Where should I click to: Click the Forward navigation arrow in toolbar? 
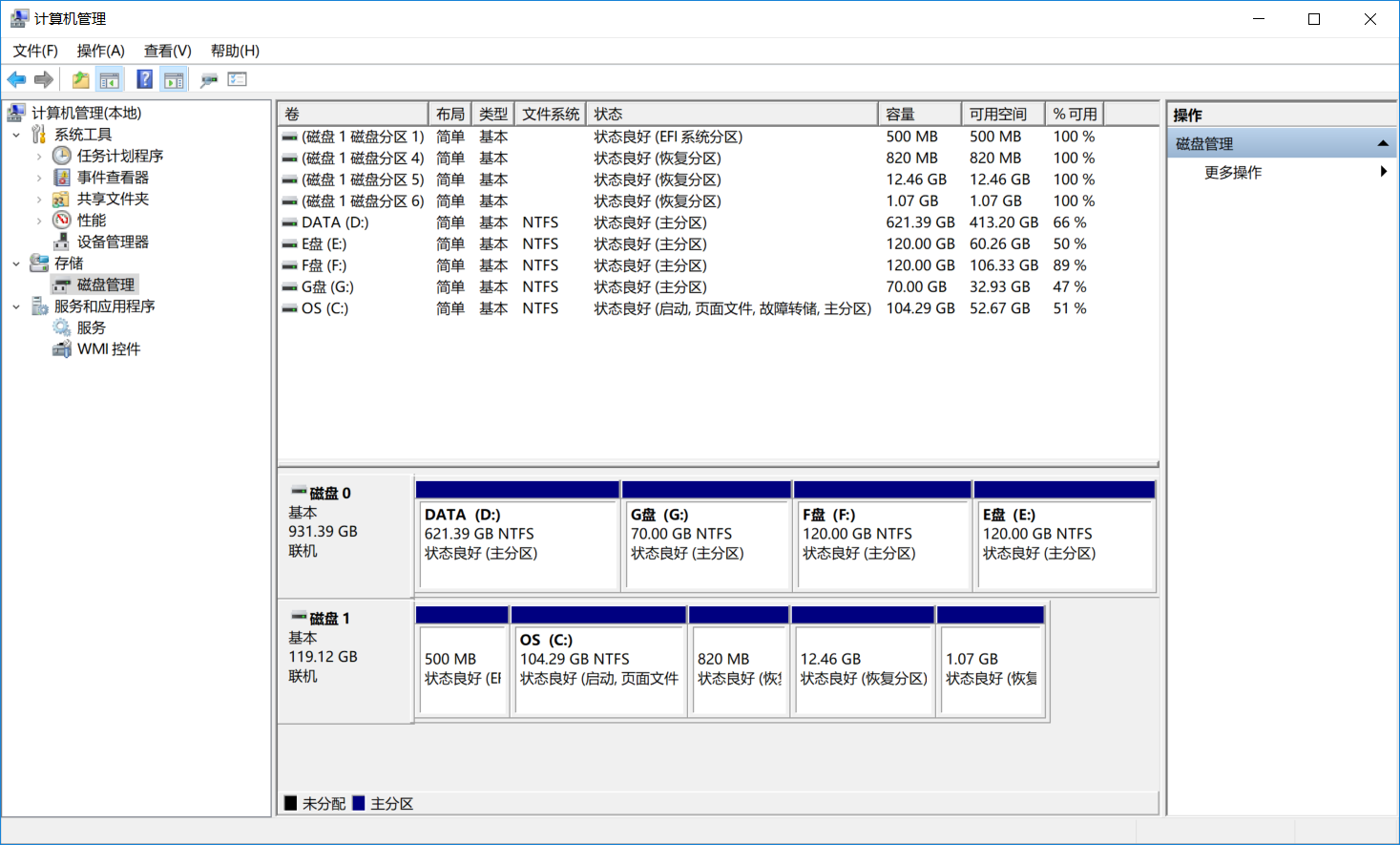44,79
